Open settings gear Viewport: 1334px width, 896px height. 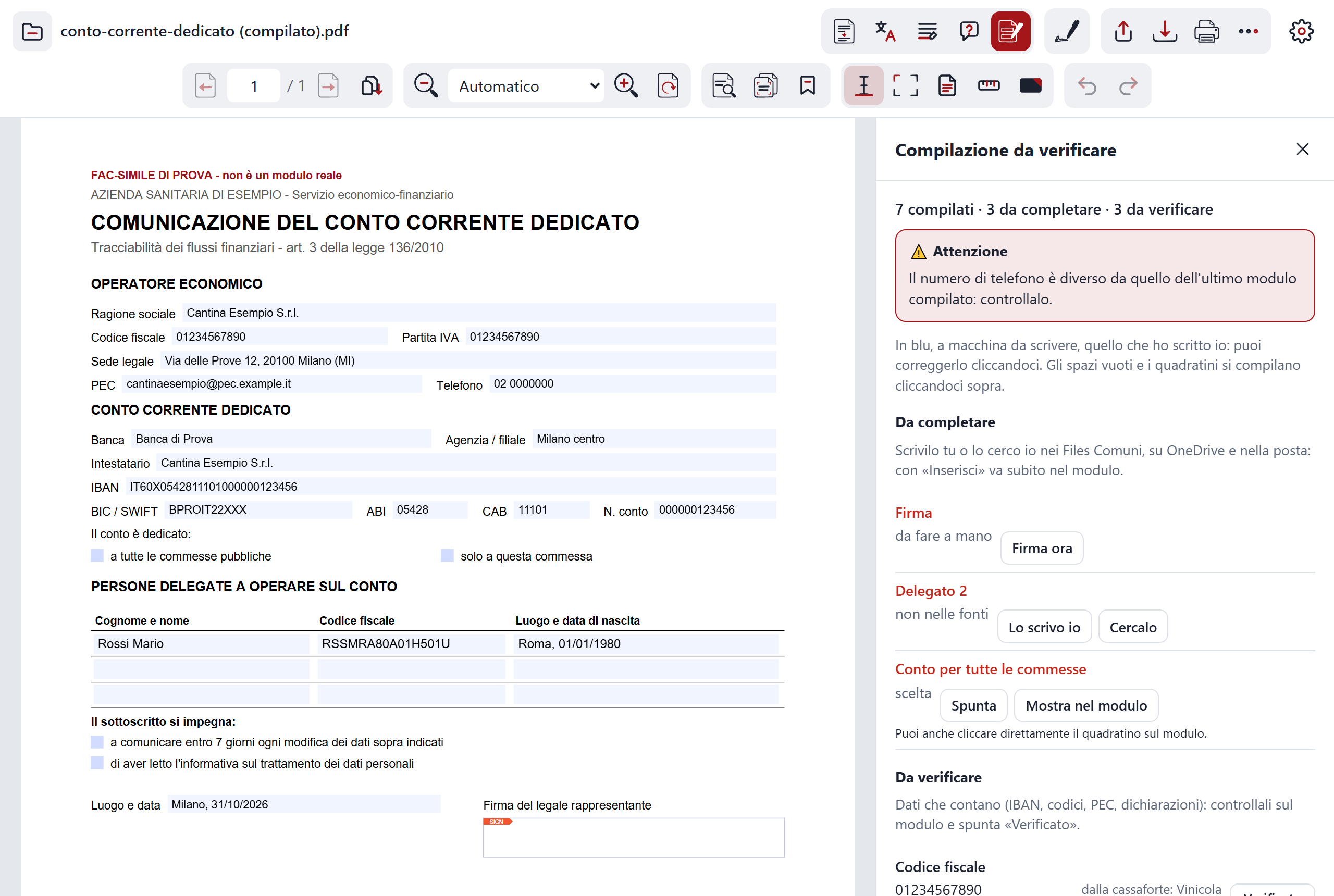(1301, 31)
